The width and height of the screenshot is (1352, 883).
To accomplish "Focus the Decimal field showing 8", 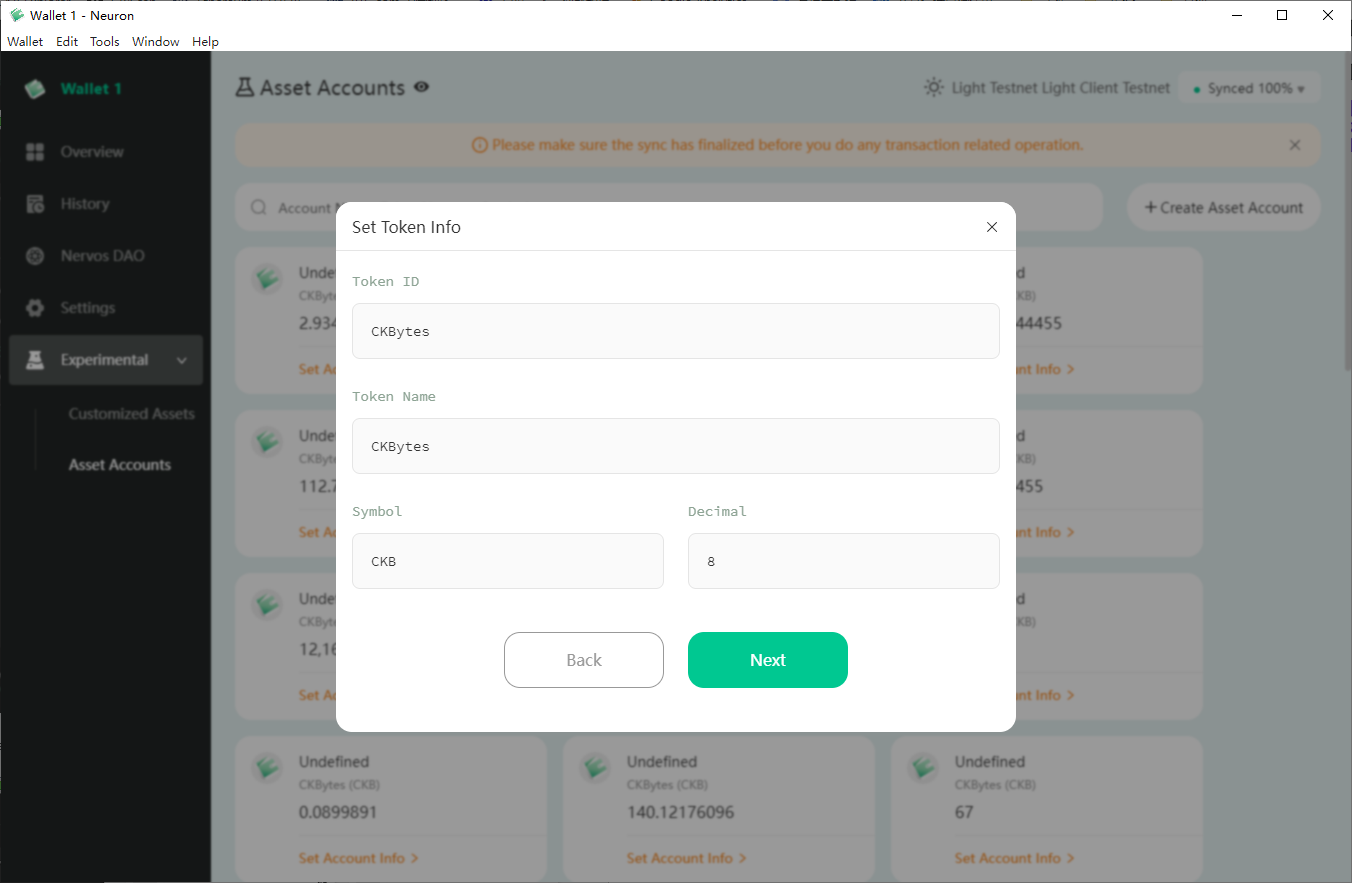I will (844, 561).
